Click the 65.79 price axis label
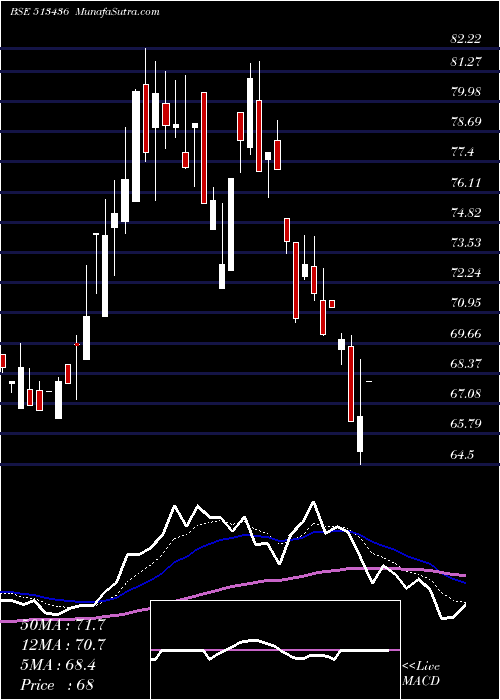Image resolution: width=500 pixels, height=700 pixels. pyautogui.click(x=466, y=424)
